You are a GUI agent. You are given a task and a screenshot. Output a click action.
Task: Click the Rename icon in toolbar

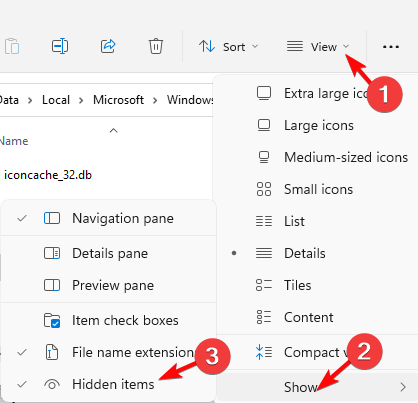[60, 46]
